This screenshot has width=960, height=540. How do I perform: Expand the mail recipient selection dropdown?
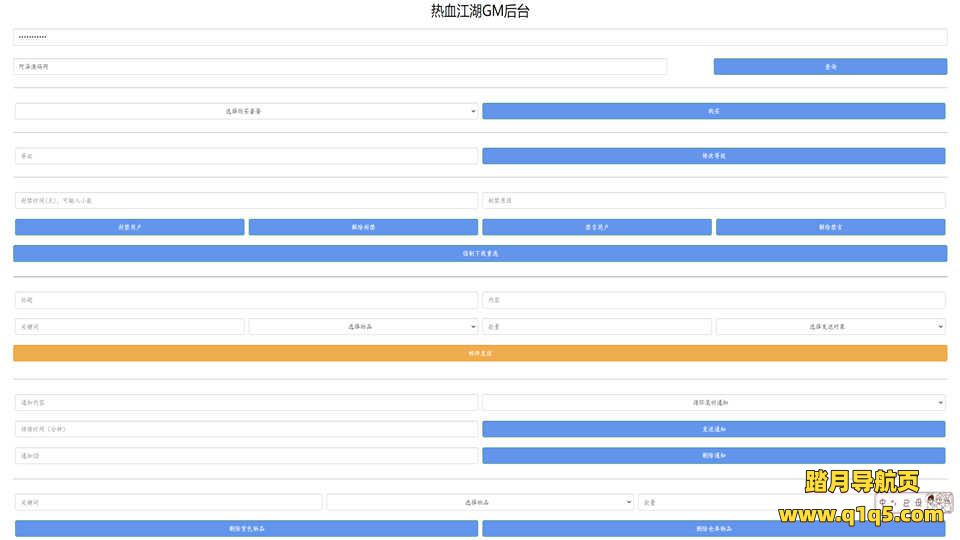click(x=830, y=326)
